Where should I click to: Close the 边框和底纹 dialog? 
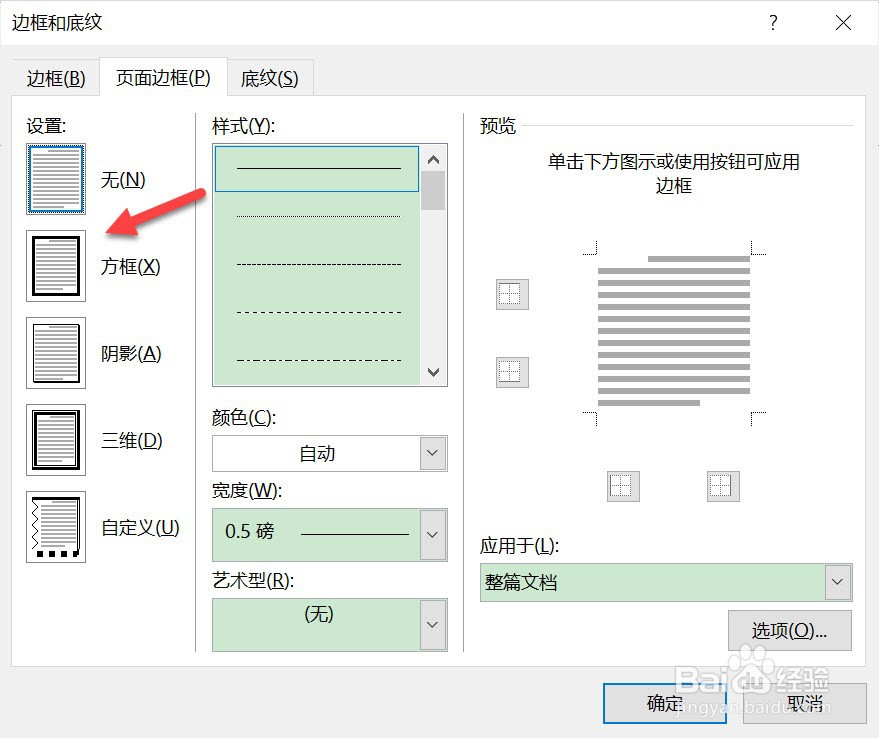pos(843,23)
